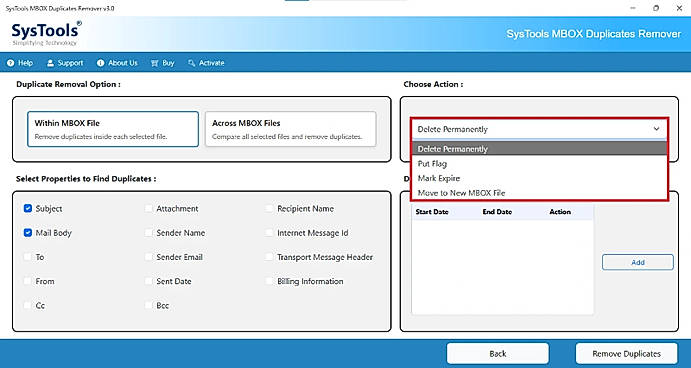Select the Within MBOX File option

pos(113,129)
